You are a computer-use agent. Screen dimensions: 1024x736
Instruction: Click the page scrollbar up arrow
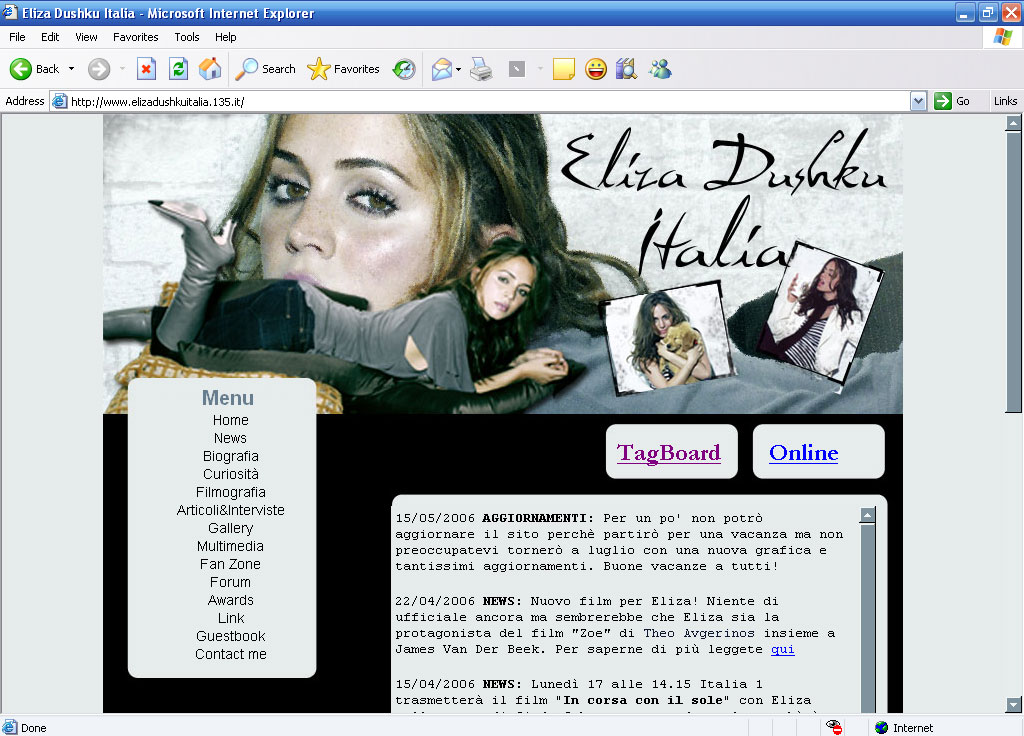[x=1013, y=123]
